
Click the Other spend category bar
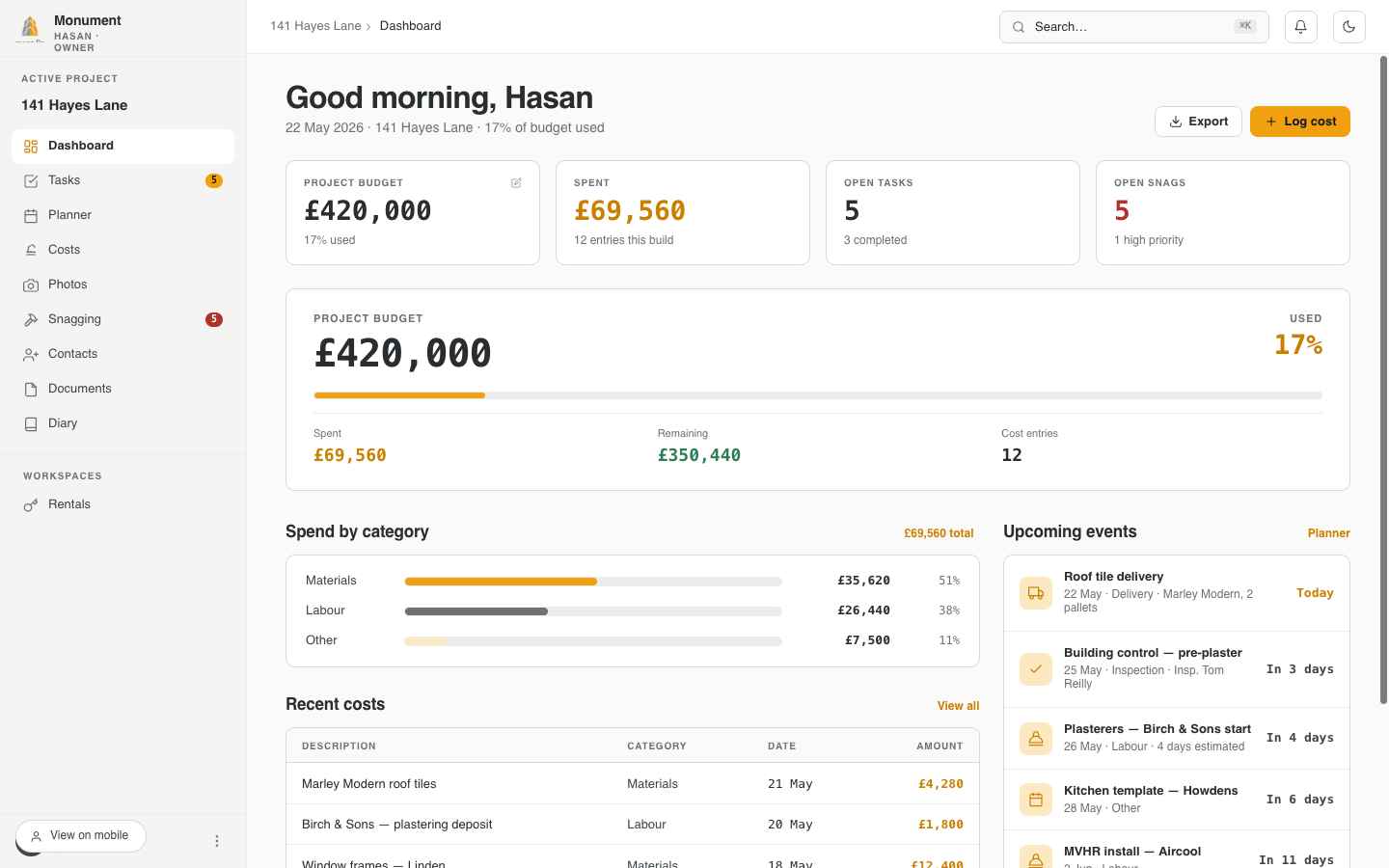pyautogui.click(x=593, y=641)
